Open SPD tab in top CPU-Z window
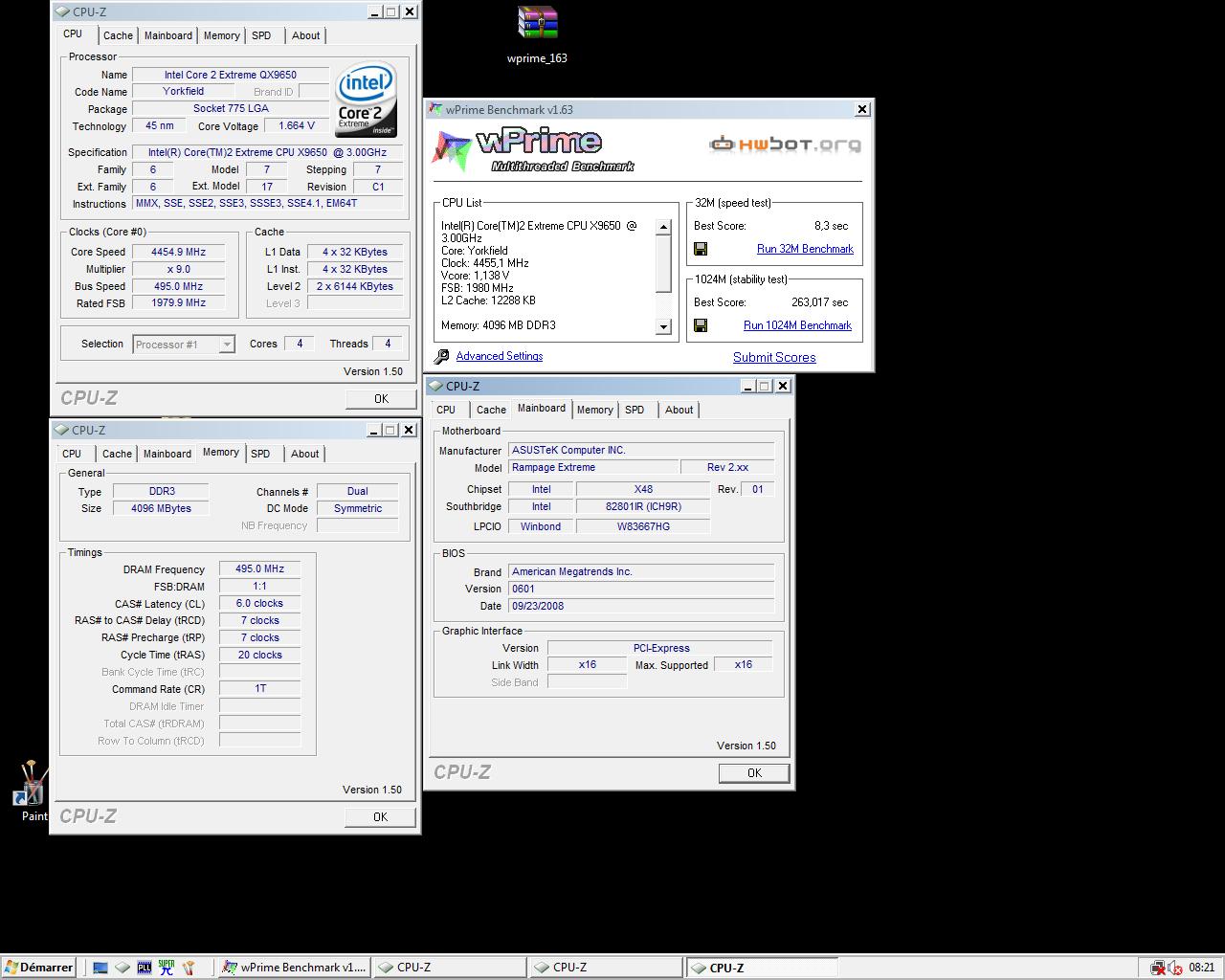Screen dimensions: 1225x980 tap(261, 35)
